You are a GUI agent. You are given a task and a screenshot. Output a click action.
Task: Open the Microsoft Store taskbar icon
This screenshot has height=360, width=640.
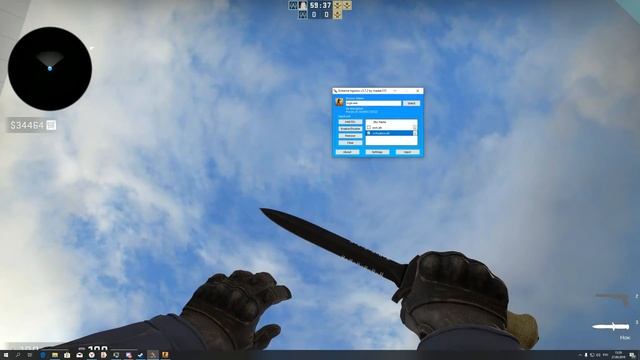pyautogui.click(x=67, y=355)
